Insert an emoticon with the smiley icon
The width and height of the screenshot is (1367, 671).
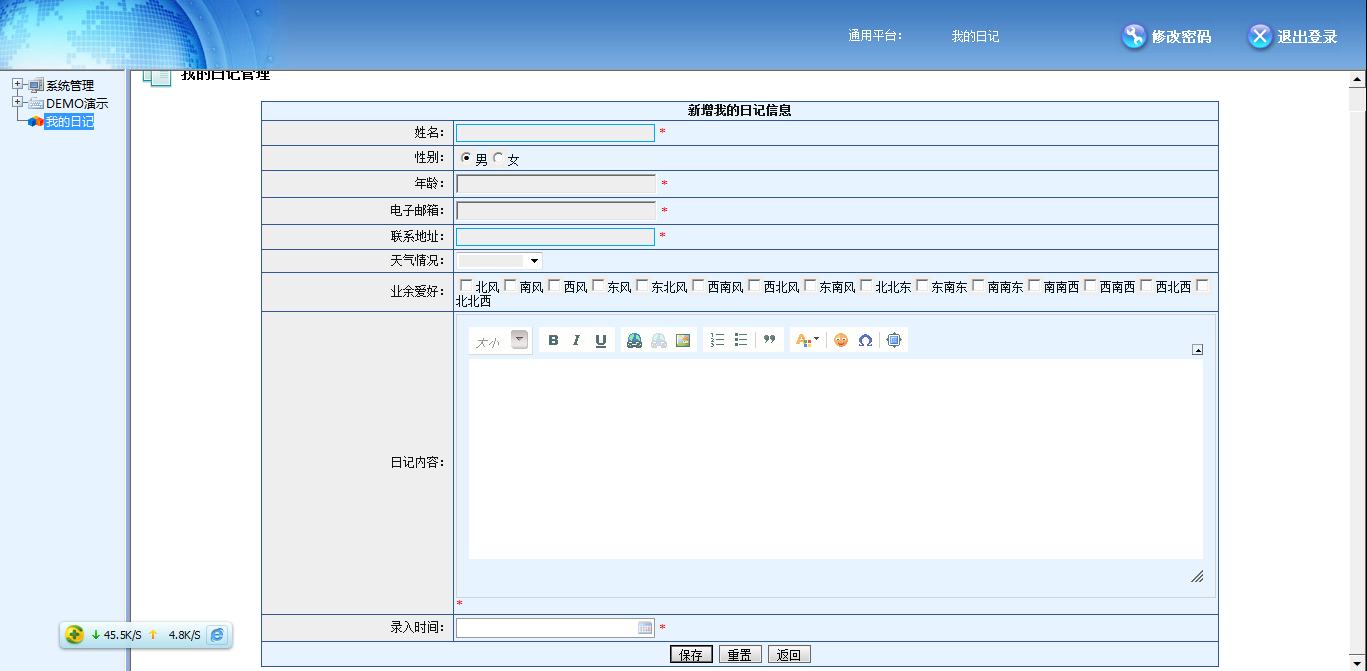[x=841, y=340]
